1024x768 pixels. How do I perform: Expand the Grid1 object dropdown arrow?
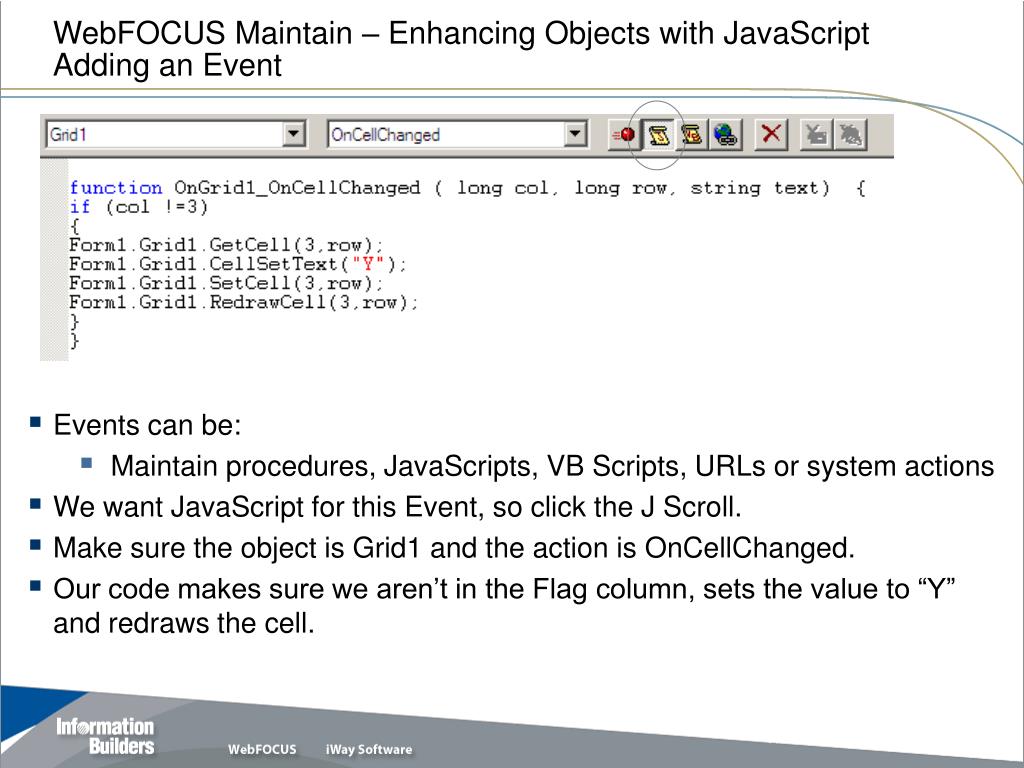tap(293, 135)
